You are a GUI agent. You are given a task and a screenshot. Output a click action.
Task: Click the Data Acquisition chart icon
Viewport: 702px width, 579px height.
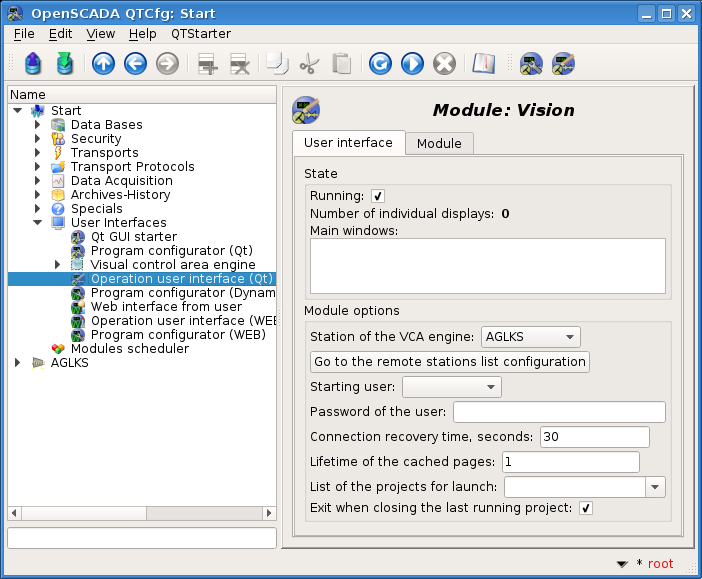(x=58, y=181)
